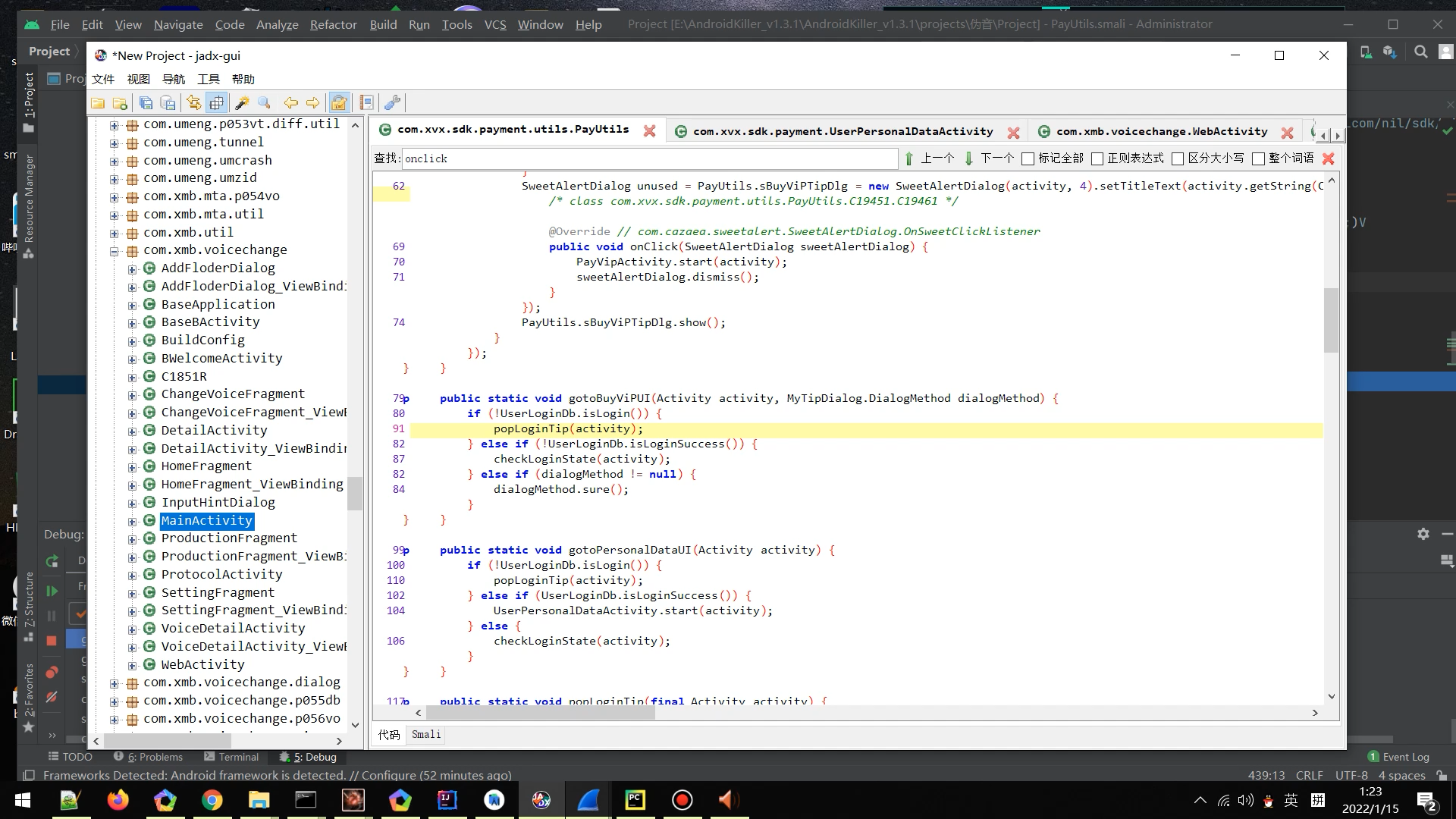1456x819 pixels.
Task: Click Mute Breakpoints icon in Debug panel
Action: [52, 697]
